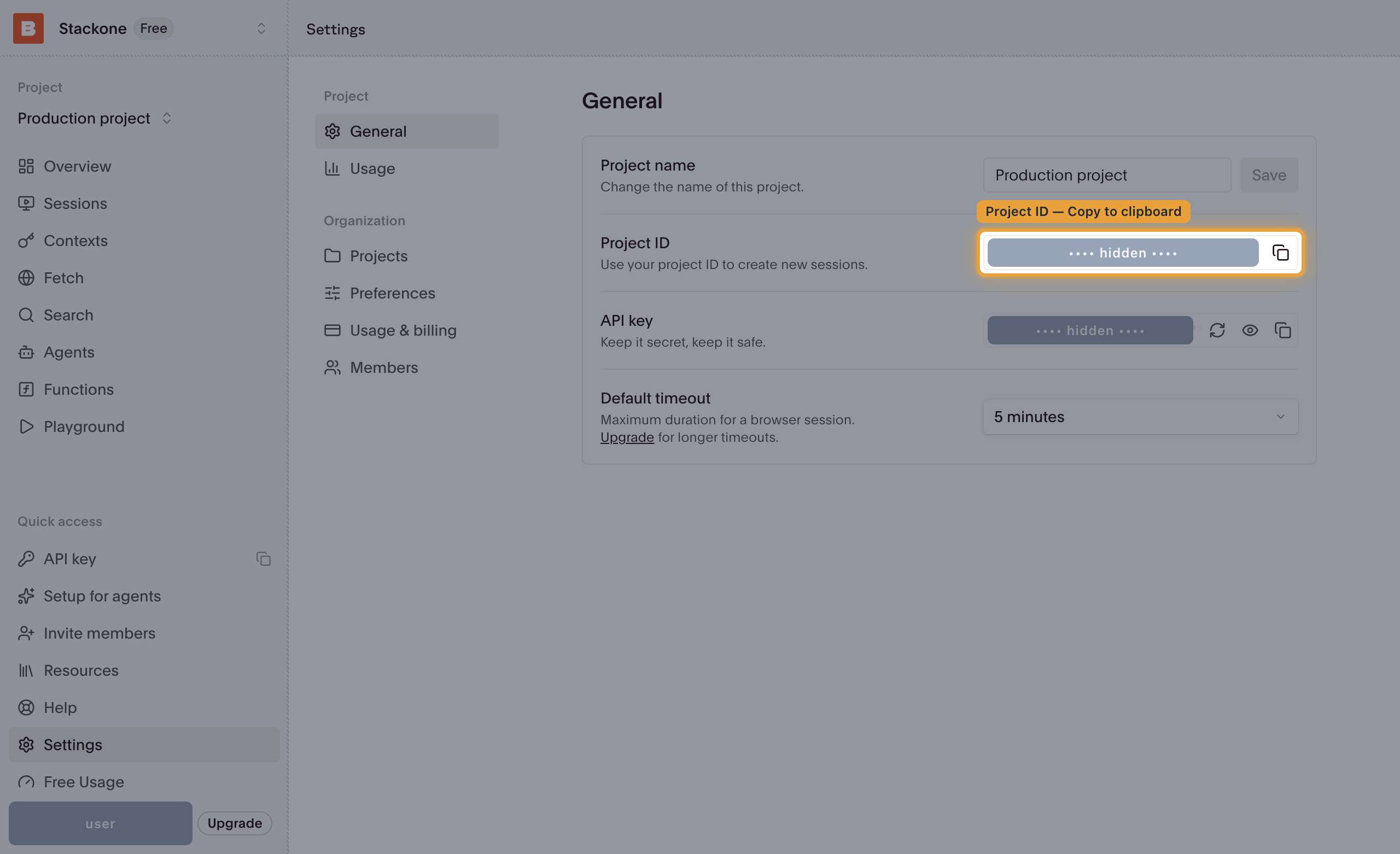This screenshot has width=1400, height=854.
Task: Click the Upgrade pill button
Action: point(235,823)
